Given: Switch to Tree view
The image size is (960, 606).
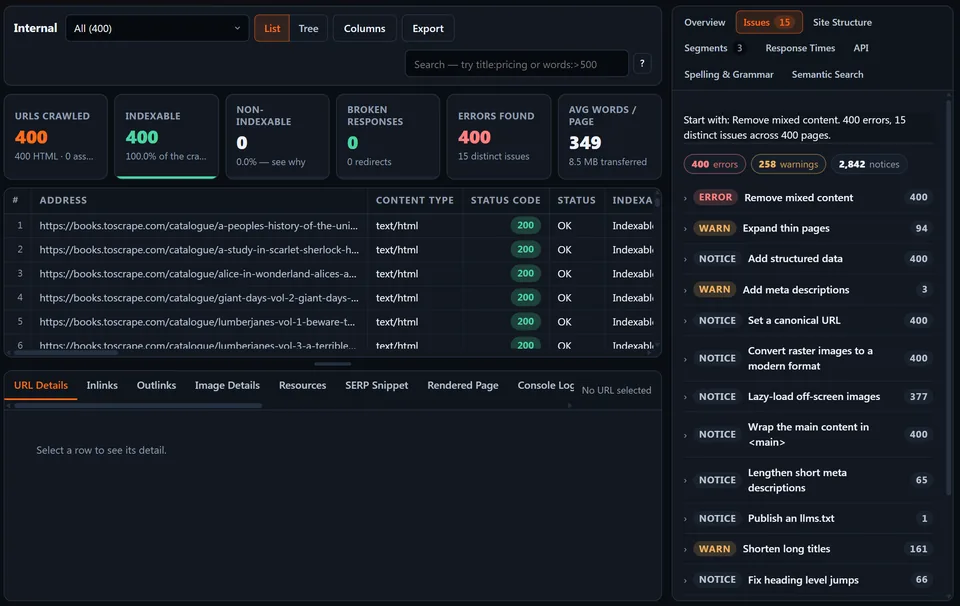Looking at the screenshot, I should 308,28.
